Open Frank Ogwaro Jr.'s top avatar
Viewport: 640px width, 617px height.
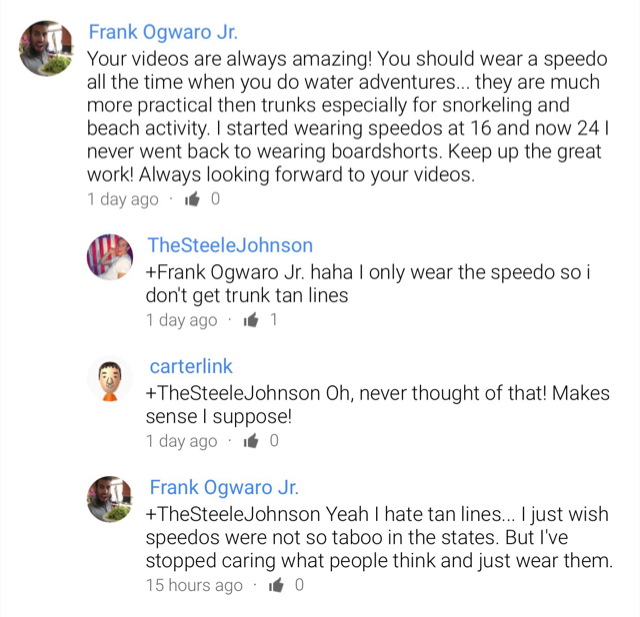pyautogui.click(x=46, y=48)
